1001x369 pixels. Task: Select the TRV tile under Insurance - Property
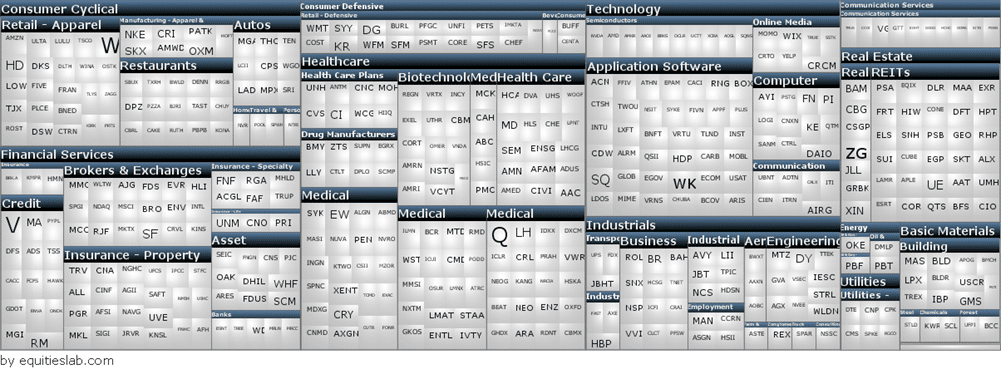click(78, 271)
